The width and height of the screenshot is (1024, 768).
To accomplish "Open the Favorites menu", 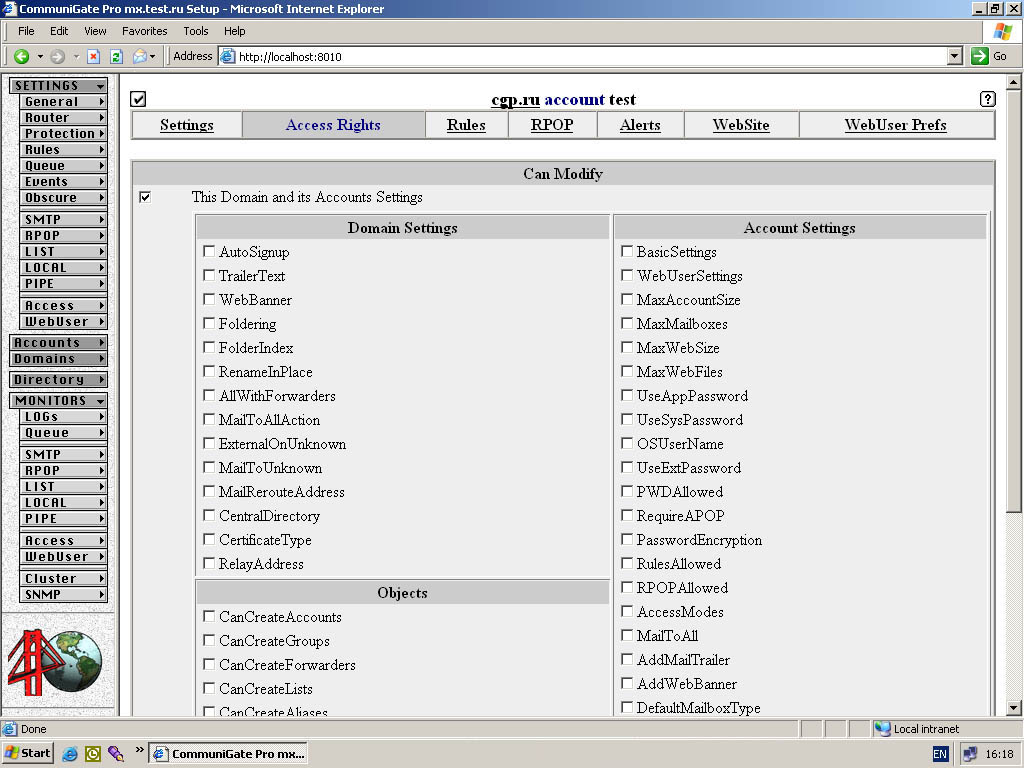I will point(144,31).
